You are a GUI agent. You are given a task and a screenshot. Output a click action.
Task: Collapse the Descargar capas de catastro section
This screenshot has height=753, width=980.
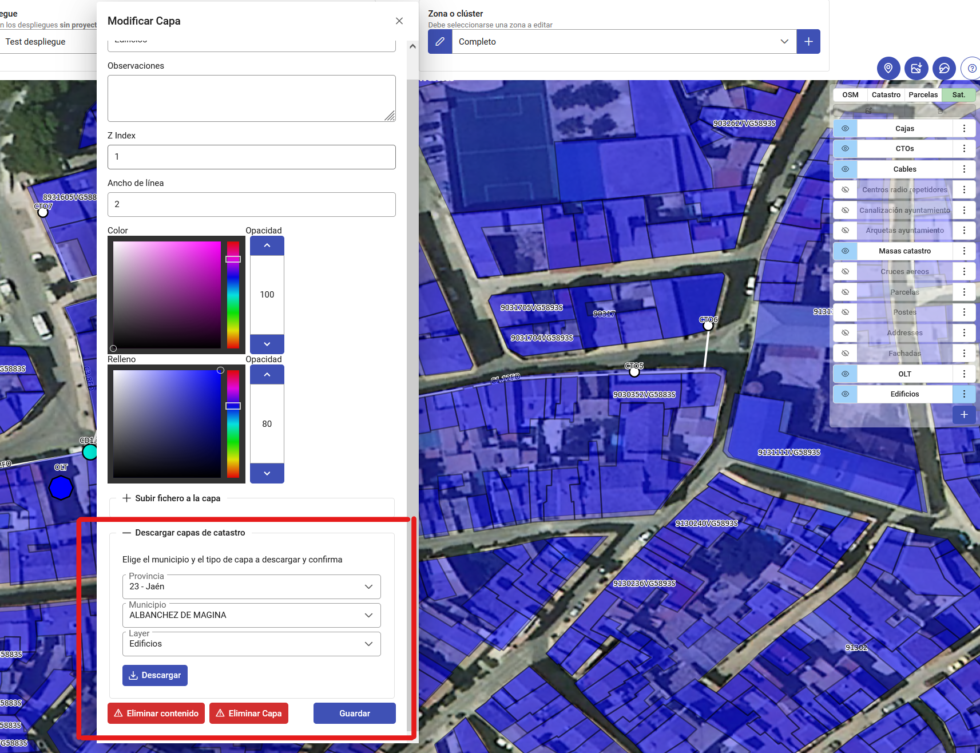(127, 531)
